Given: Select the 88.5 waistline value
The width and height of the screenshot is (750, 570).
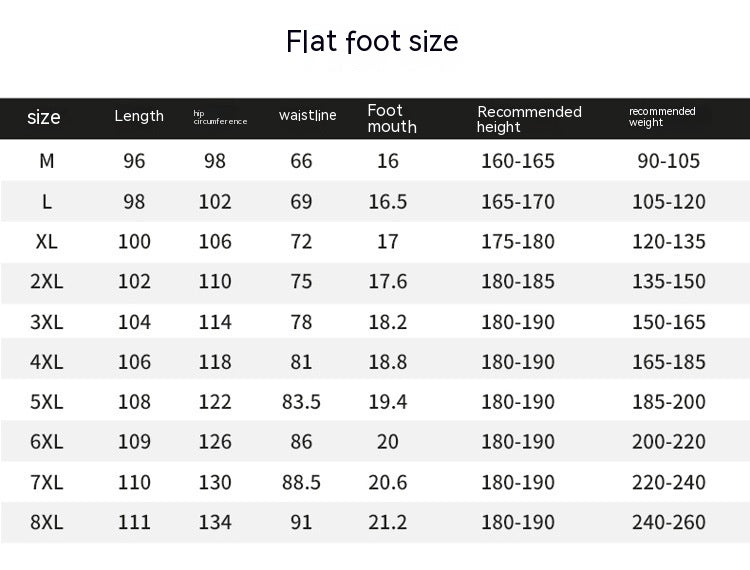Looking at the screenshot, I should click(301, 482).
